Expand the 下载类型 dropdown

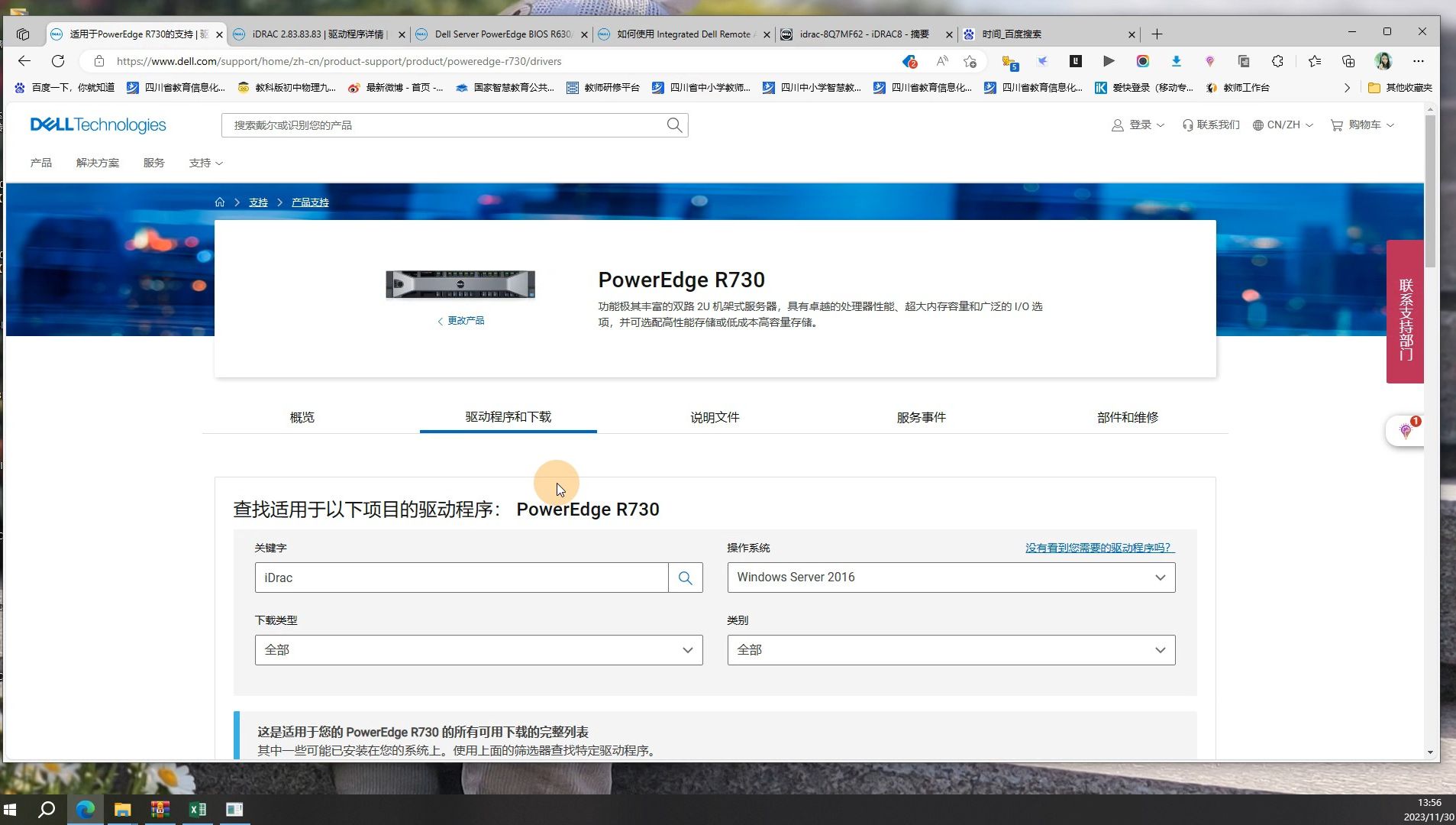[x=479, y=650]
